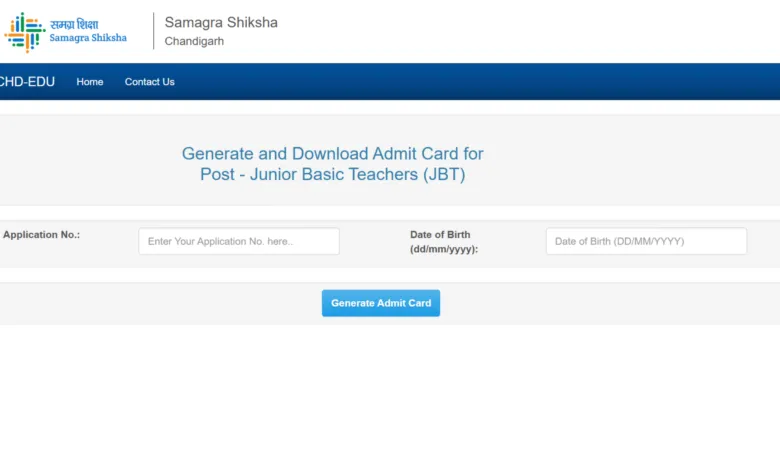The height and width of the screenshot is (470, 780).
Task: Click the Date of Birth label
Action: (440, 235)
